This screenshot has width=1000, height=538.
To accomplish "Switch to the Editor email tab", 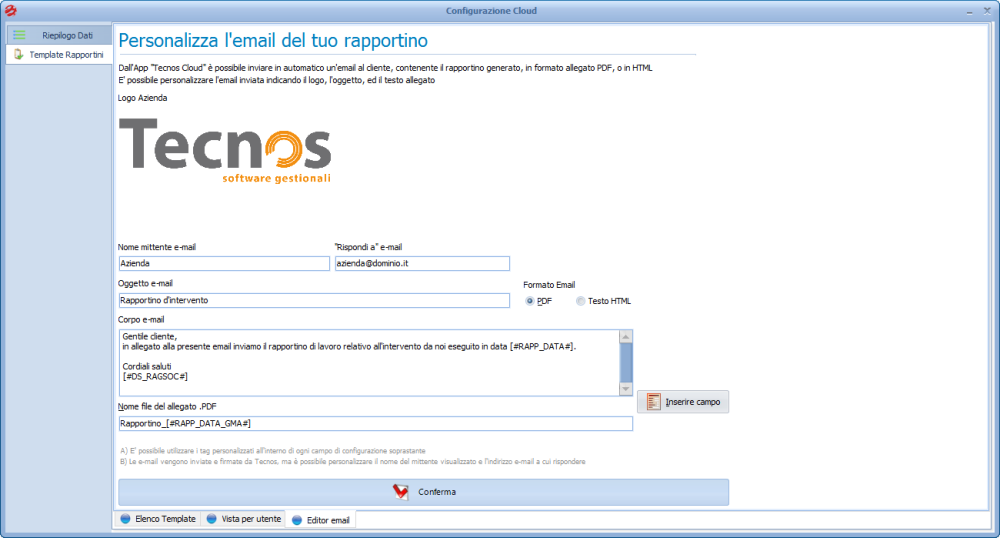I will pyautogui.click(x=320, y=520).
